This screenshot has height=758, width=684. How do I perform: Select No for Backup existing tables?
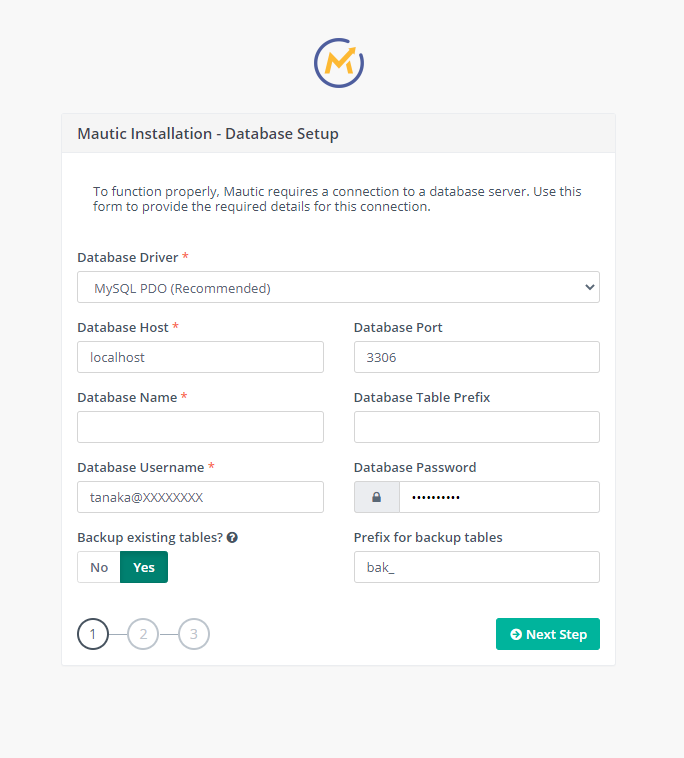click(99, 567)
